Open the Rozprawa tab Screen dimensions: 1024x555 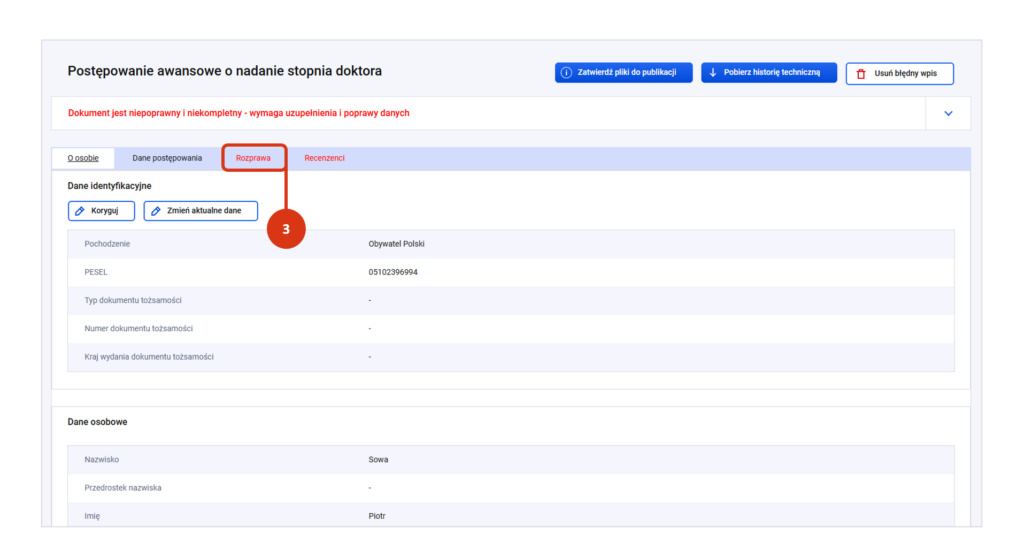(253, 158)
